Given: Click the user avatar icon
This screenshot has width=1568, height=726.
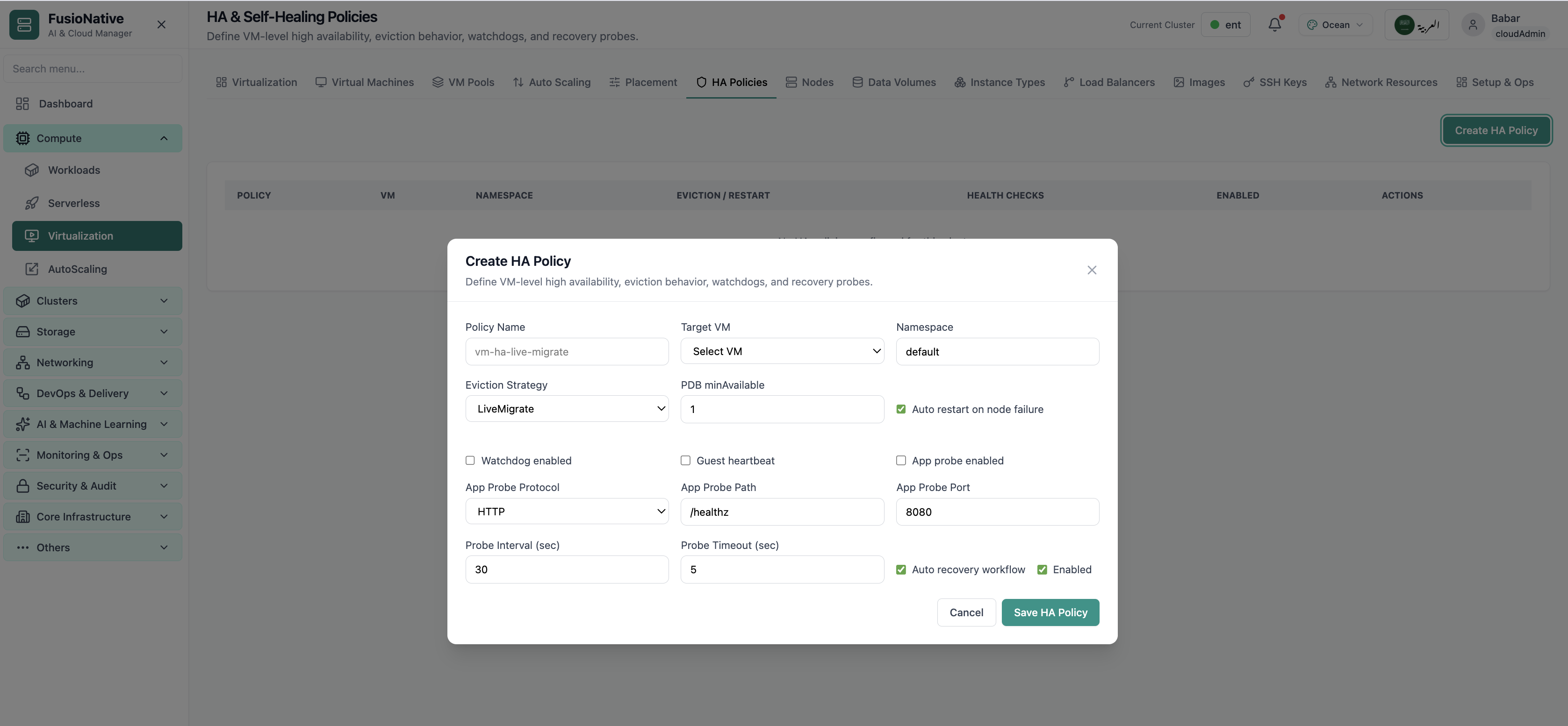Looking at the screenshot, I should 1473,25.
